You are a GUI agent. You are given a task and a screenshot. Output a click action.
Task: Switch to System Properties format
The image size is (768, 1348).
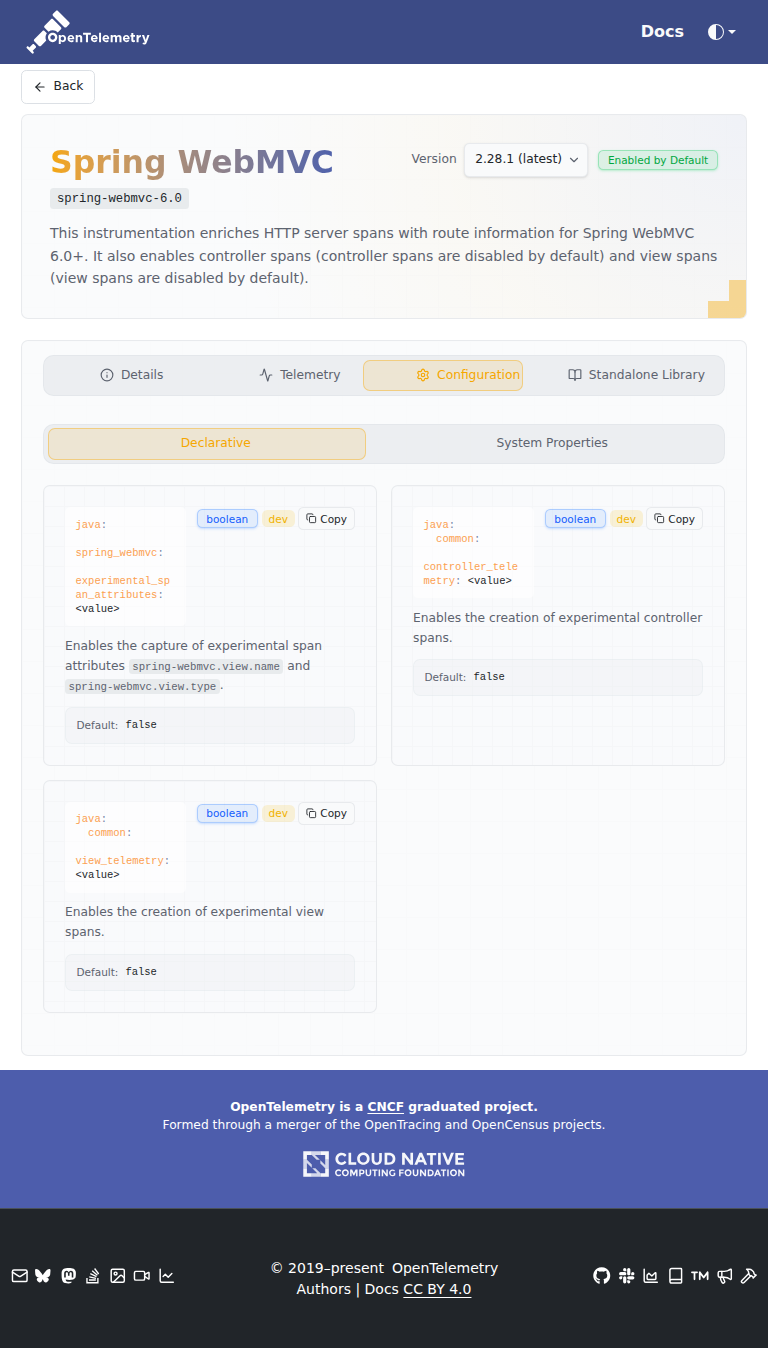[x=552, y=443]
